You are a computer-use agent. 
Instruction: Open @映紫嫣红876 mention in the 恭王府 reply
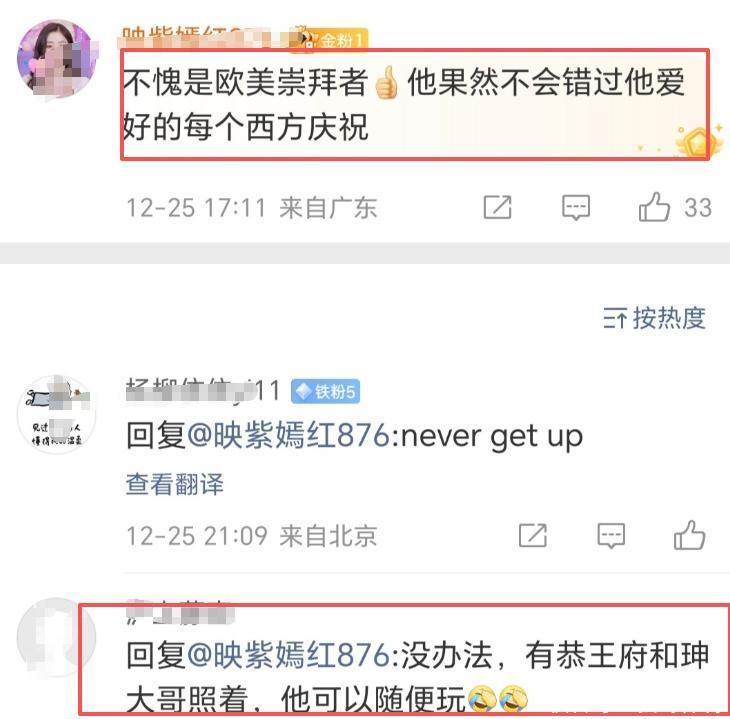[288, 655]
